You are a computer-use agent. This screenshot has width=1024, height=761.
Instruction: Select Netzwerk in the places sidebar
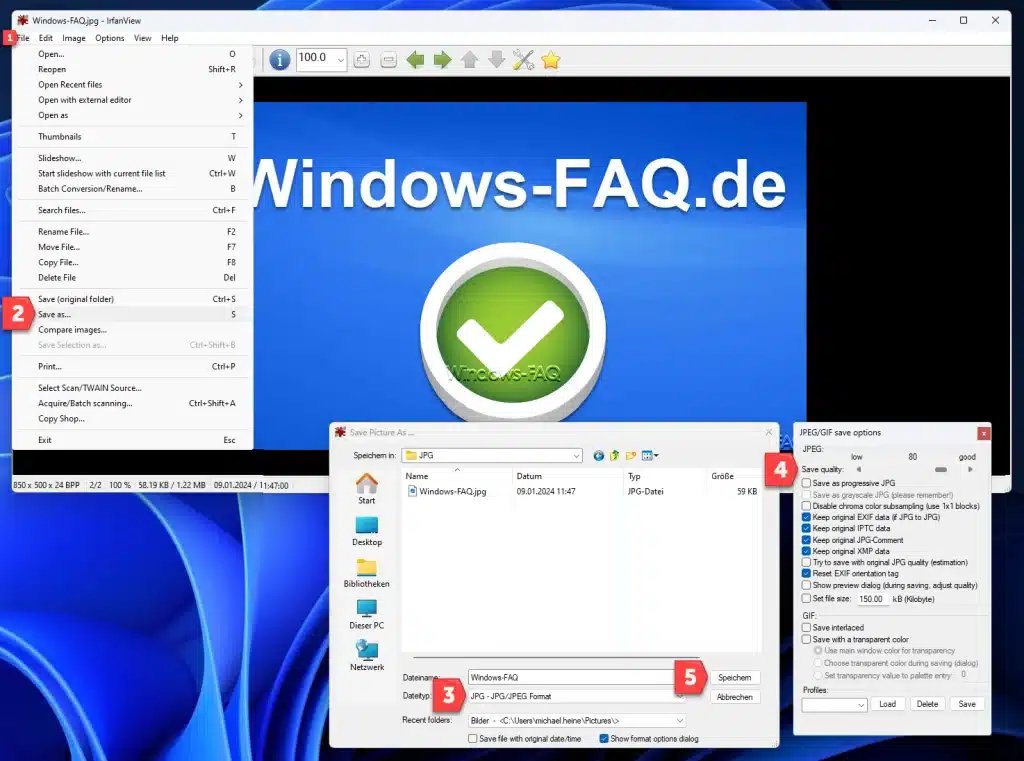pos(366,656)
